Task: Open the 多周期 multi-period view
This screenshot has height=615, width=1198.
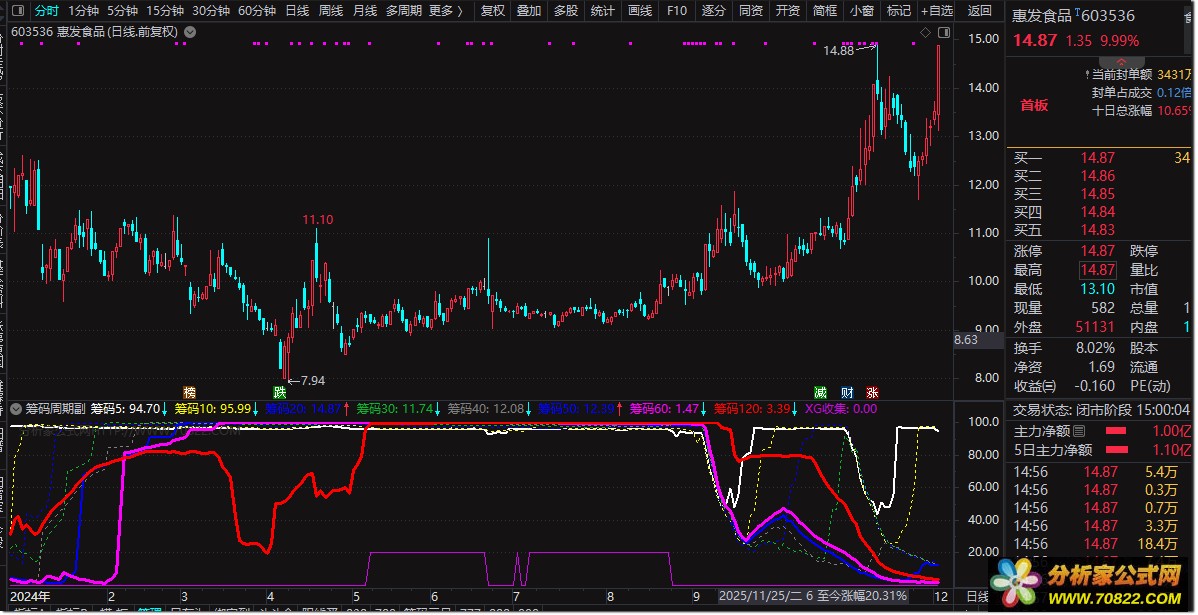Action: pos(403,11)
